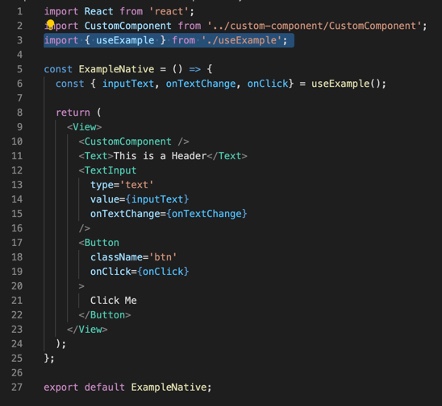Click the yellow lightbulb code action icon

tap(50, 24)
